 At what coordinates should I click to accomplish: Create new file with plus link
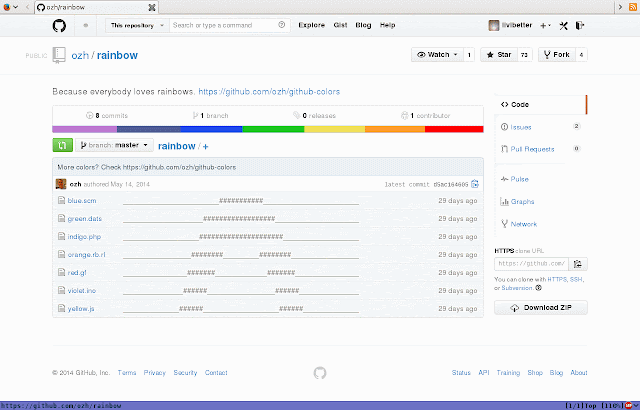(x=205, y=146)
